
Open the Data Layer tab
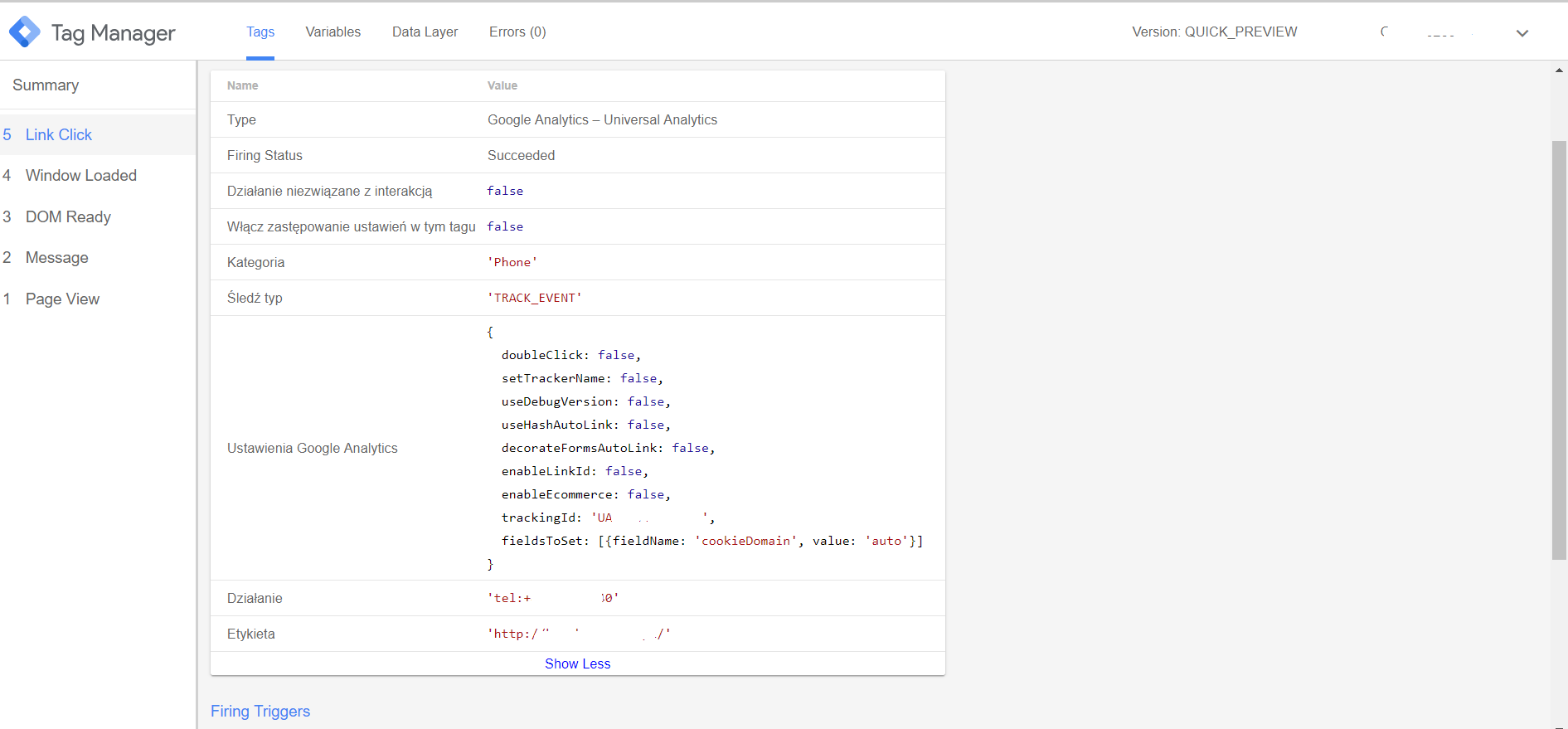click(425, 32)
